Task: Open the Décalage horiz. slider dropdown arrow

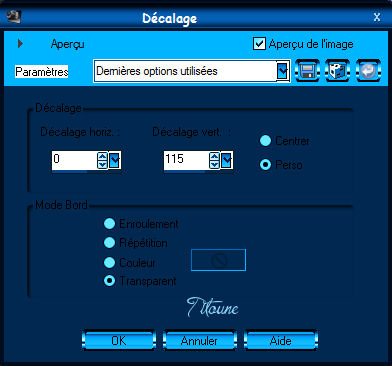Action: pos(115,160)
